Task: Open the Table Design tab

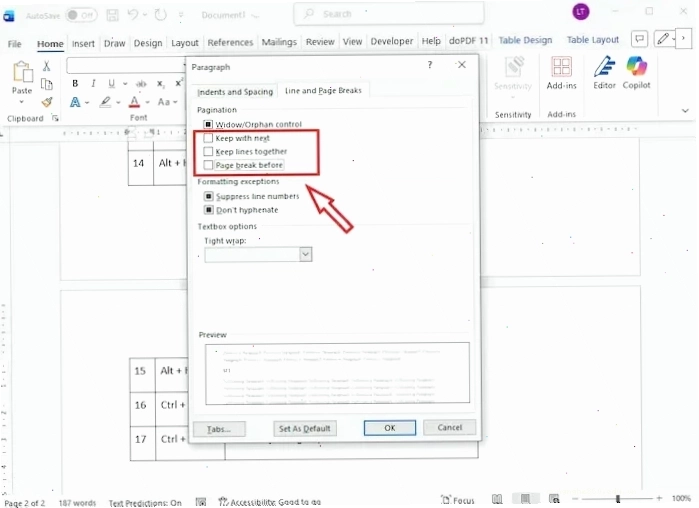Action: (525, 40)
